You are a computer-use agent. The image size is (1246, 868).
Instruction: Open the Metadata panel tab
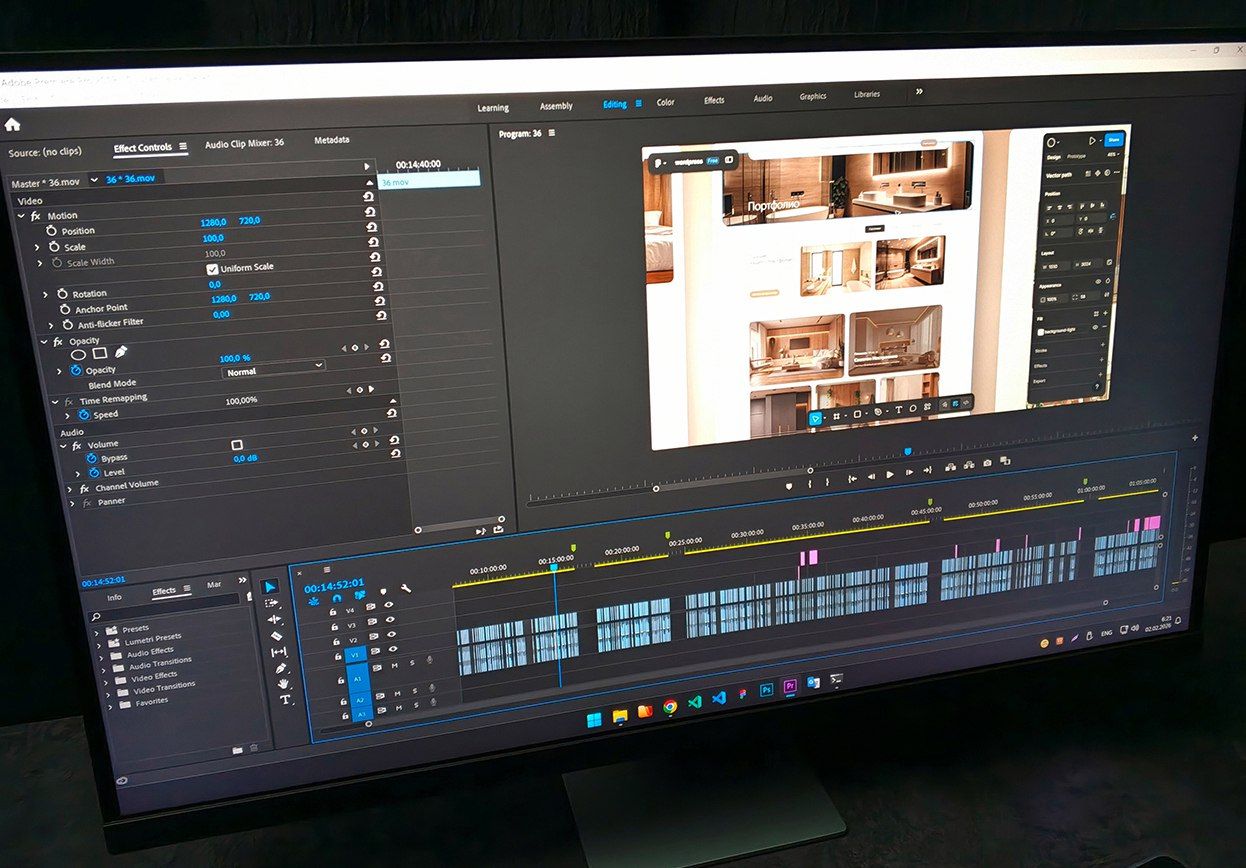[331, 140]
